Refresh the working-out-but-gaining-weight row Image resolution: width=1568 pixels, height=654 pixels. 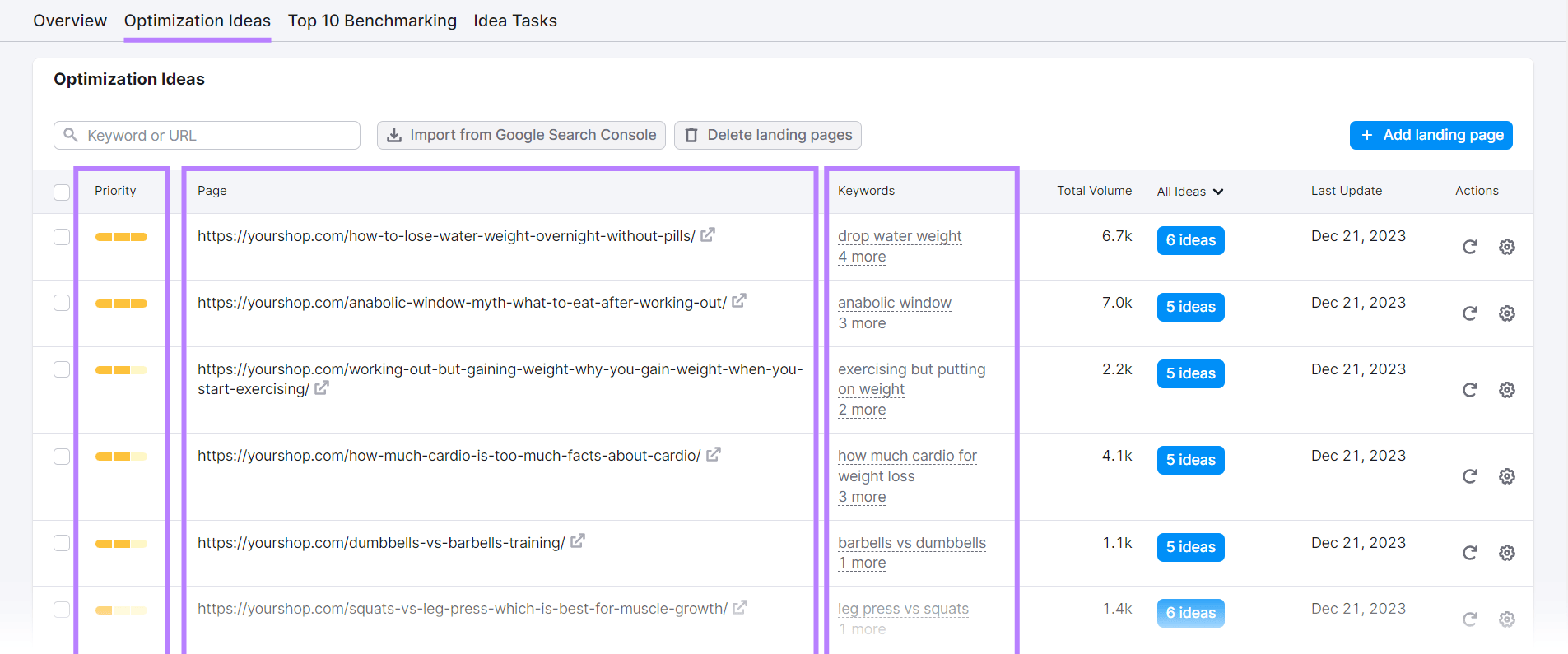pos(1469,390)
